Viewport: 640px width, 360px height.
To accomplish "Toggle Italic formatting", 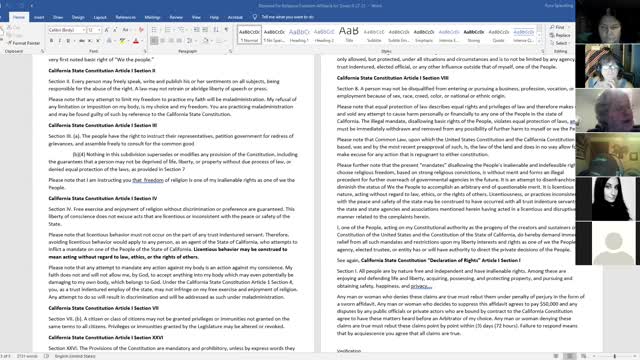I will pos(60,41).
